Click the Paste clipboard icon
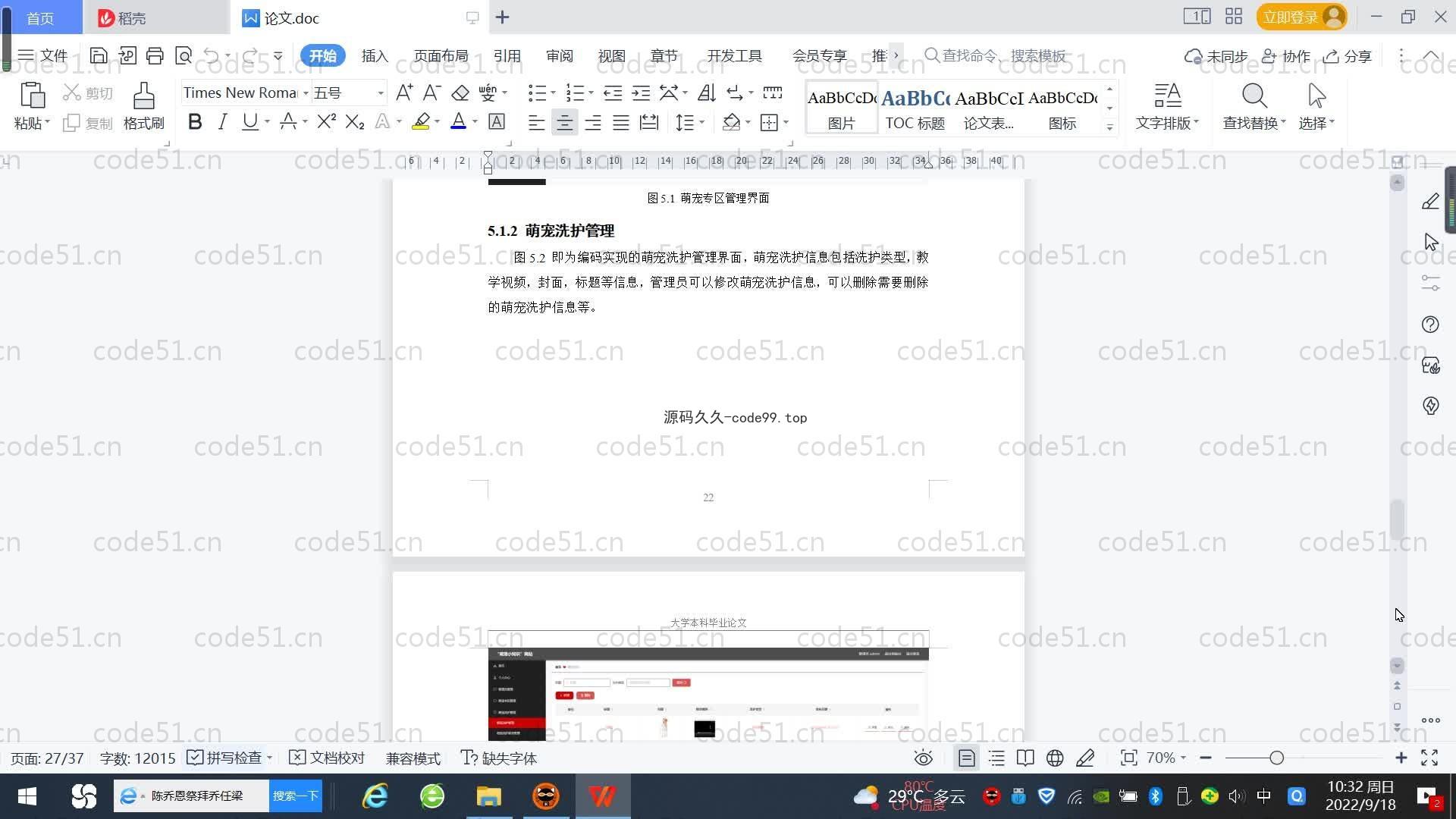This screenshot has width=1456, height=819. tap(32, 96)
